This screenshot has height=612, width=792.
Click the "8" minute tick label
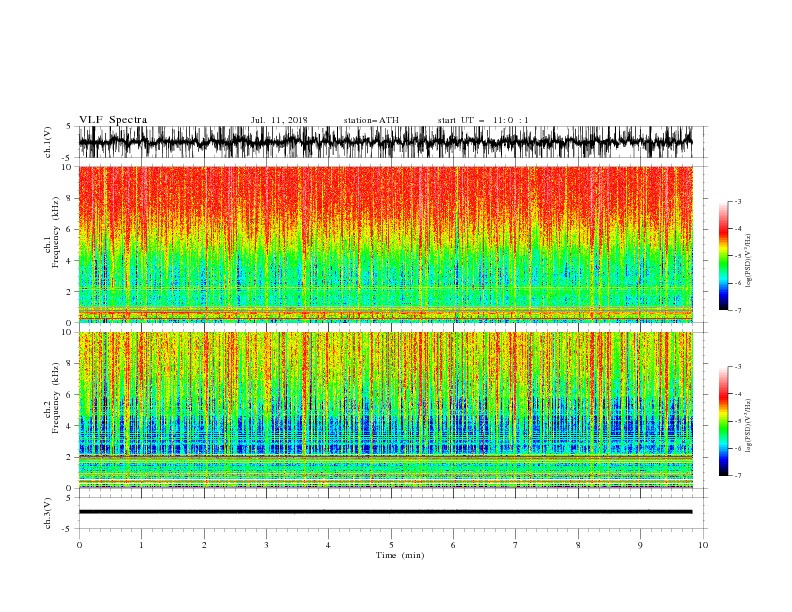578,545
